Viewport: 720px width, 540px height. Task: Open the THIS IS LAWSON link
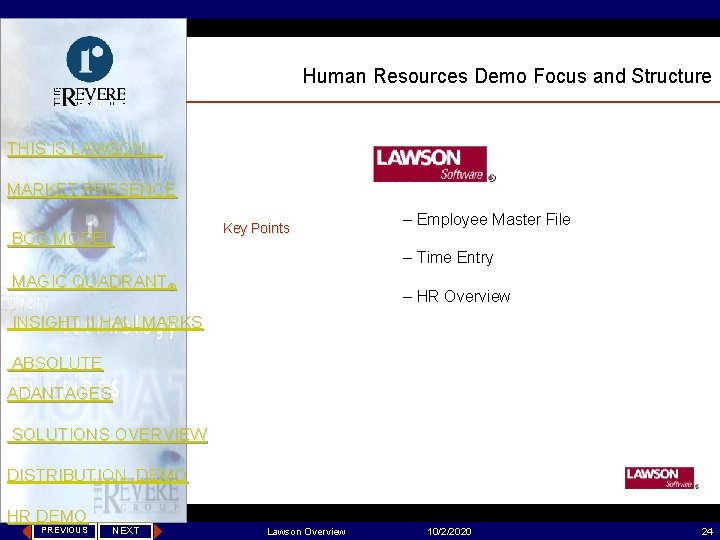coord(84,149)
